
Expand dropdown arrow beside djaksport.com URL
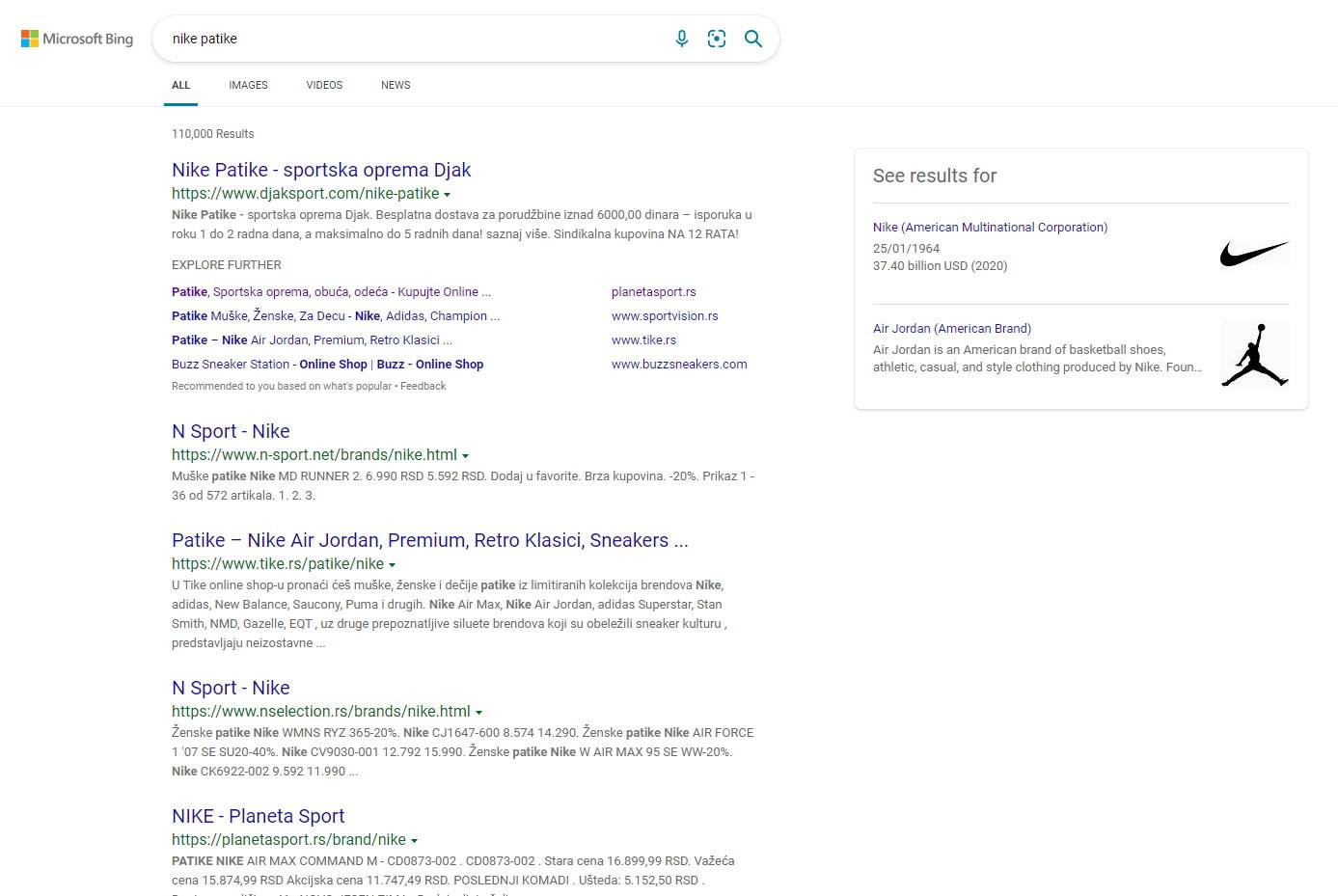[447, 195]
